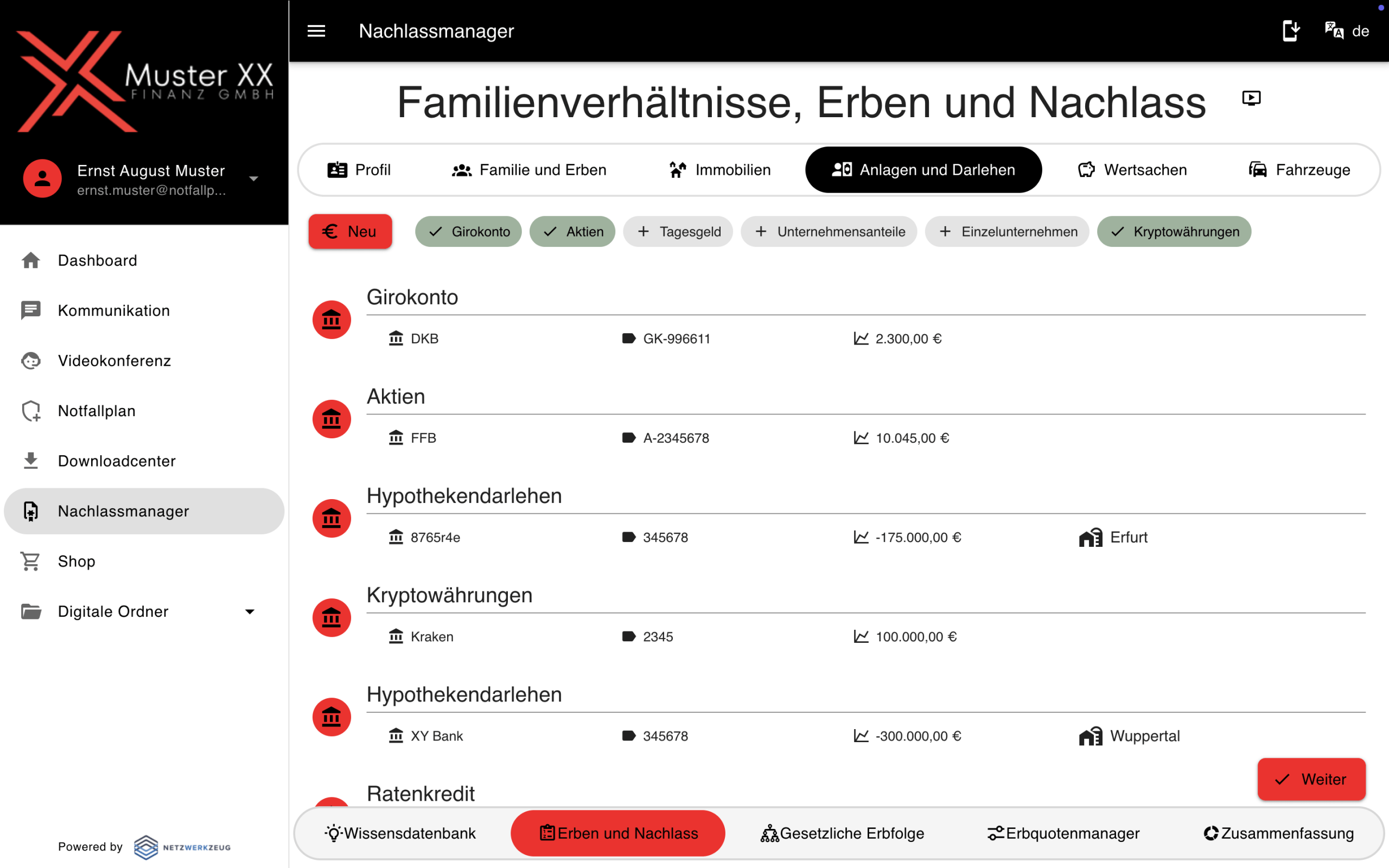Click the -300.000,00 € loan amount
Image resolution: width=1389 pixels, height=868 pixels.
point(919,736)
